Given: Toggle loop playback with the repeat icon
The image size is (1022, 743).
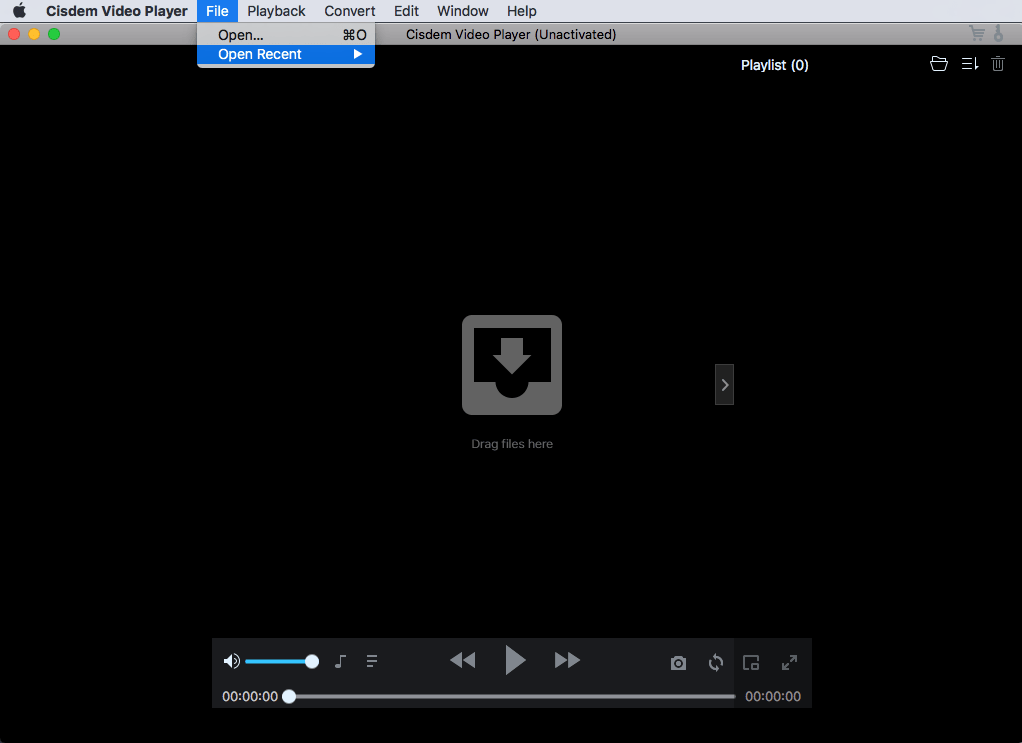Looking at the screenshot, I should 716,662.
